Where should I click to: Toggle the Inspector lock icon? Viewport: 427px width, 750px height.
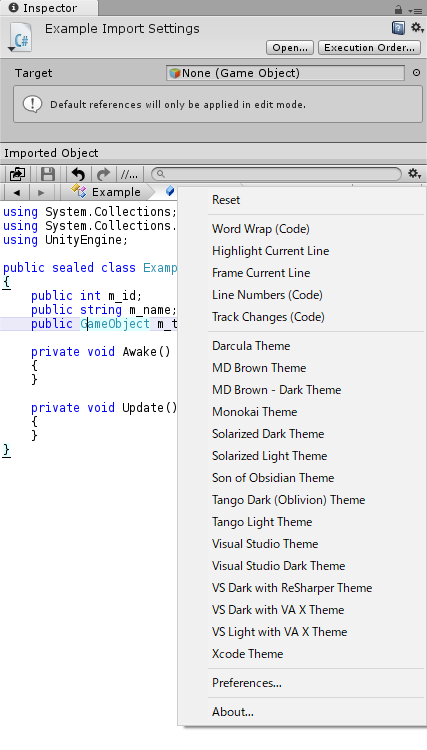(x=398, y=9)
